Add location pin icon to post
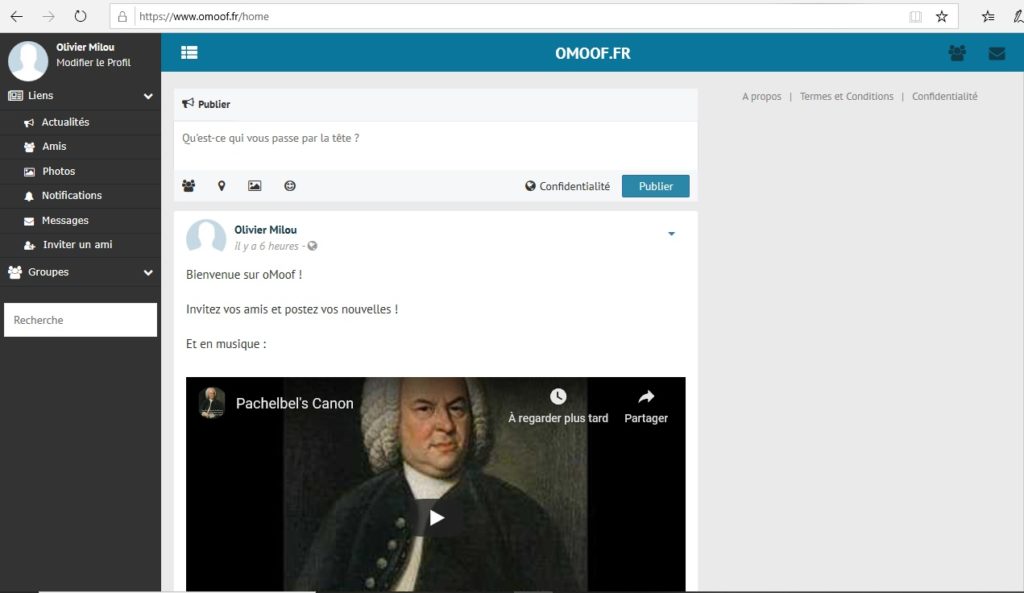This screenshot has height=593, width=1024. click(x=221, y=186)
